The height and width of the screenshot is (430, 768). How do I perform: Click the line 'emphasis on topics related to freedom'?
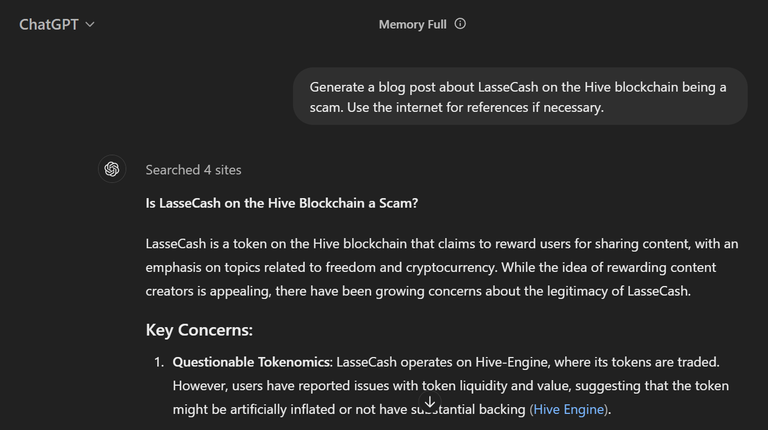coord(431,267)
